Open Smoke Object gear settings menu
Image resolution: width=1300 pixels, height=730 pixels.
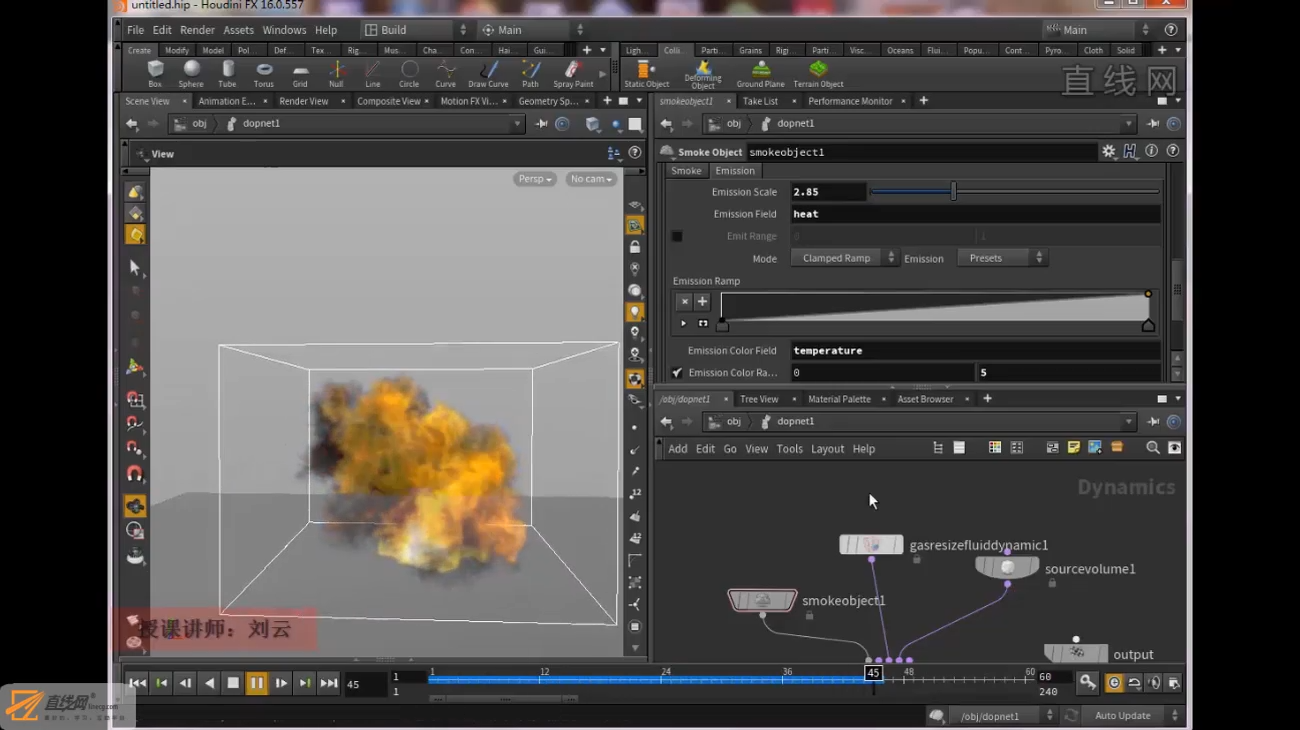tap(1109, 152)
